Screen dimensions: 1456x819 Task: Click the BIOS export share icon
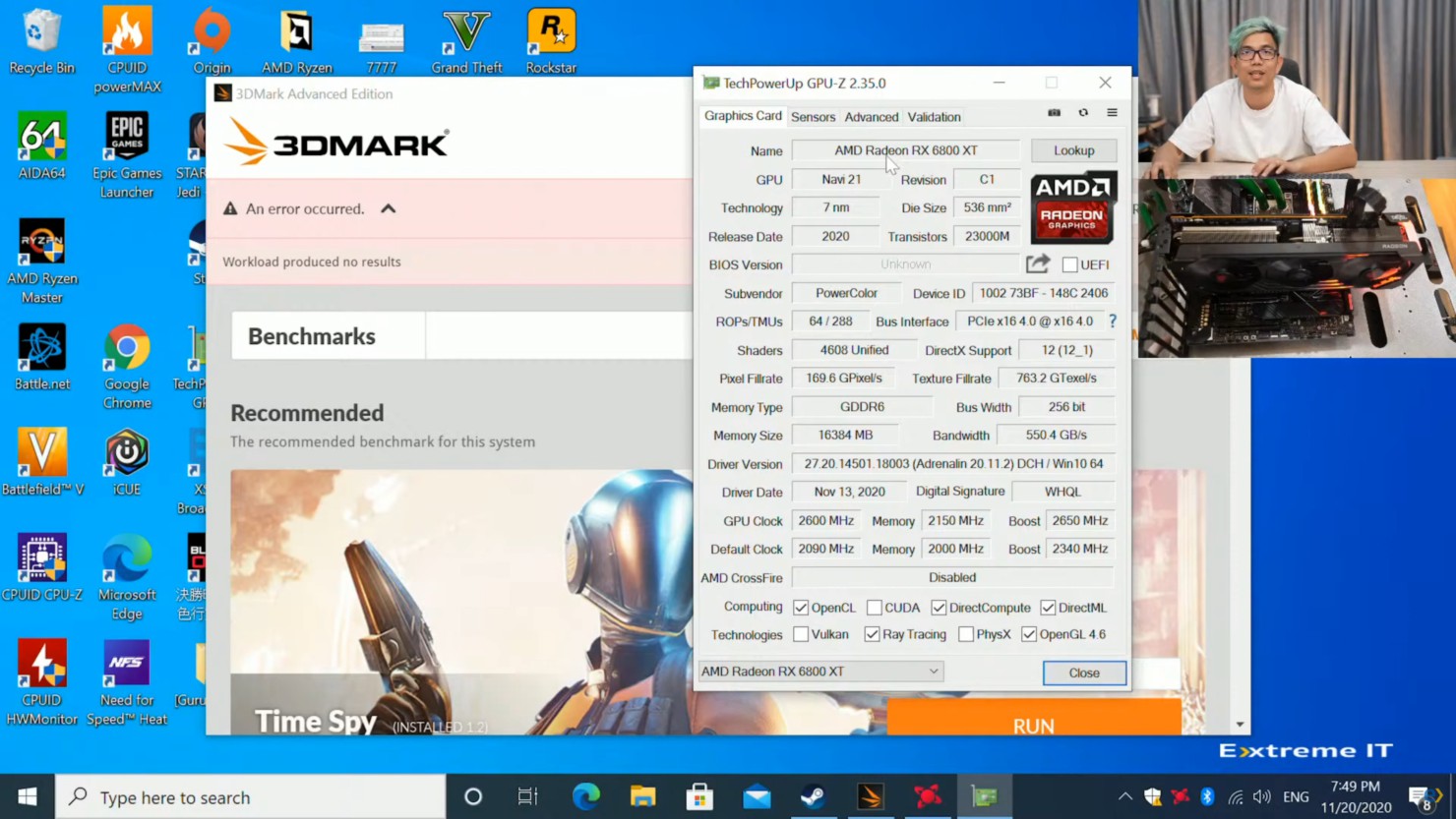point(1038,263)
